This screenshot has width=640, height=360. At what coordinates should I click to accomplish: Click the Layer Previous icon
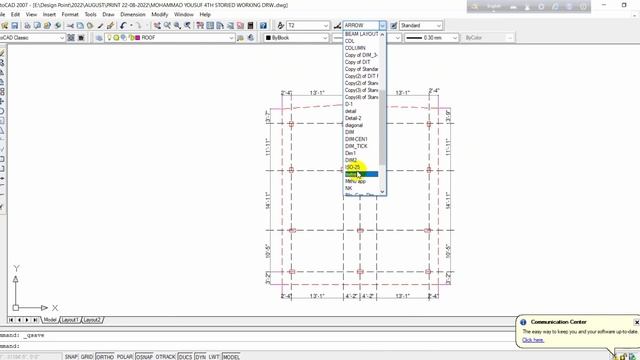pos(251,38)
